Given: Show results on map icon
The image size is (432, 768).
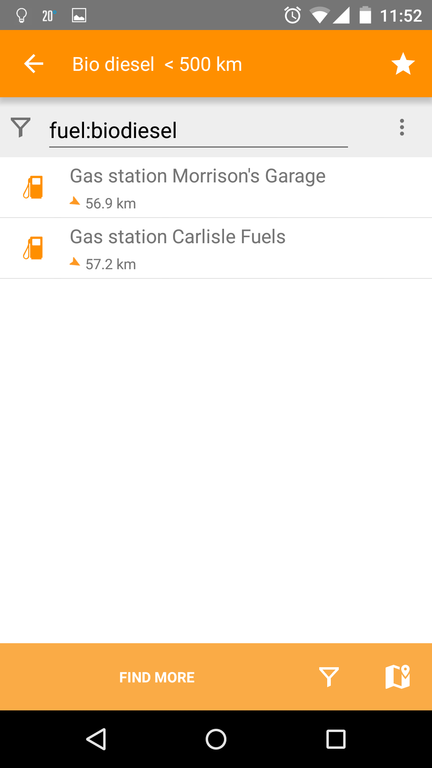Looking at the screenshot, I should [397, 677].
